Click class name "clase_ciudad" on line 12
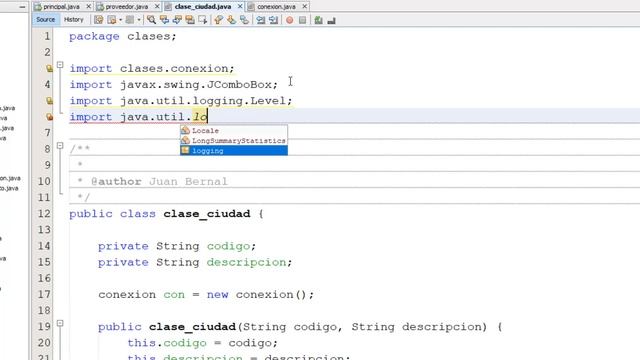 click(x=207, y=214)
